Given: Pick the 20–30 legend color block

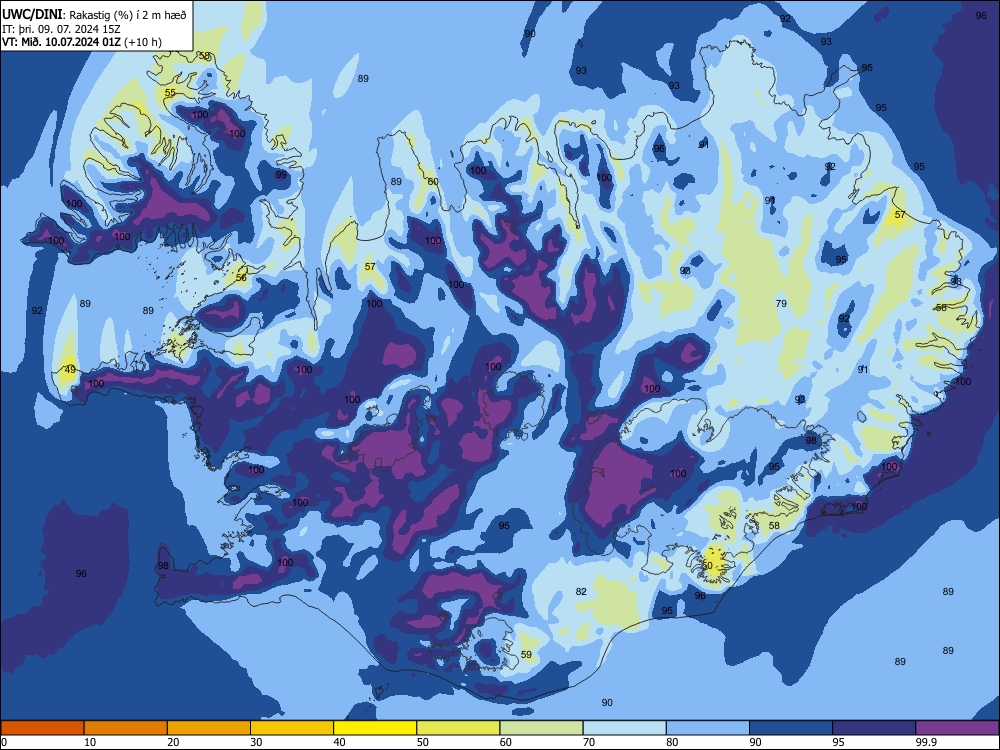Looking at the screenshot, I should (x=209, y=728).
